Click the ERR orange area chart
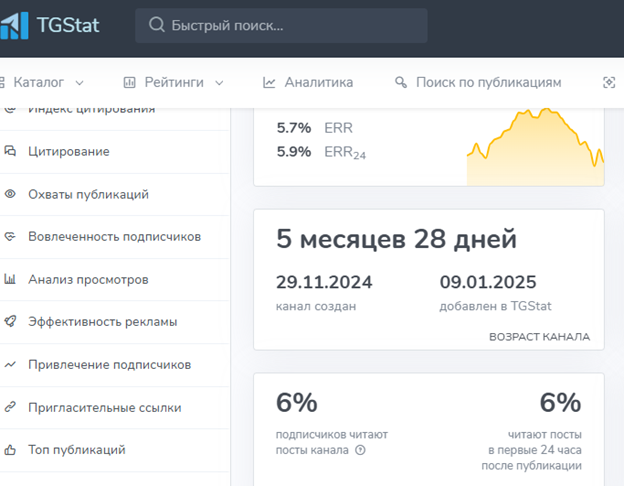Image resolution: width=624 pixels, height=486 pixels. (x=535, y=148)
